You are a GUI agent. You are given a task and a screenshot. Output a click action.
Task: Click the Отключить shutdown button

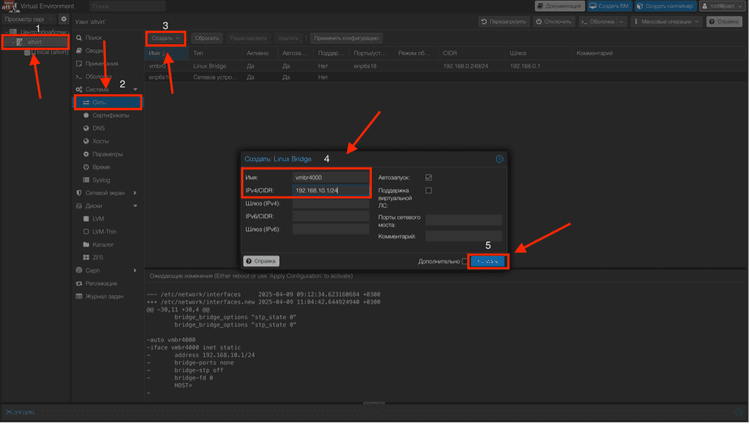tap(554, 22)
